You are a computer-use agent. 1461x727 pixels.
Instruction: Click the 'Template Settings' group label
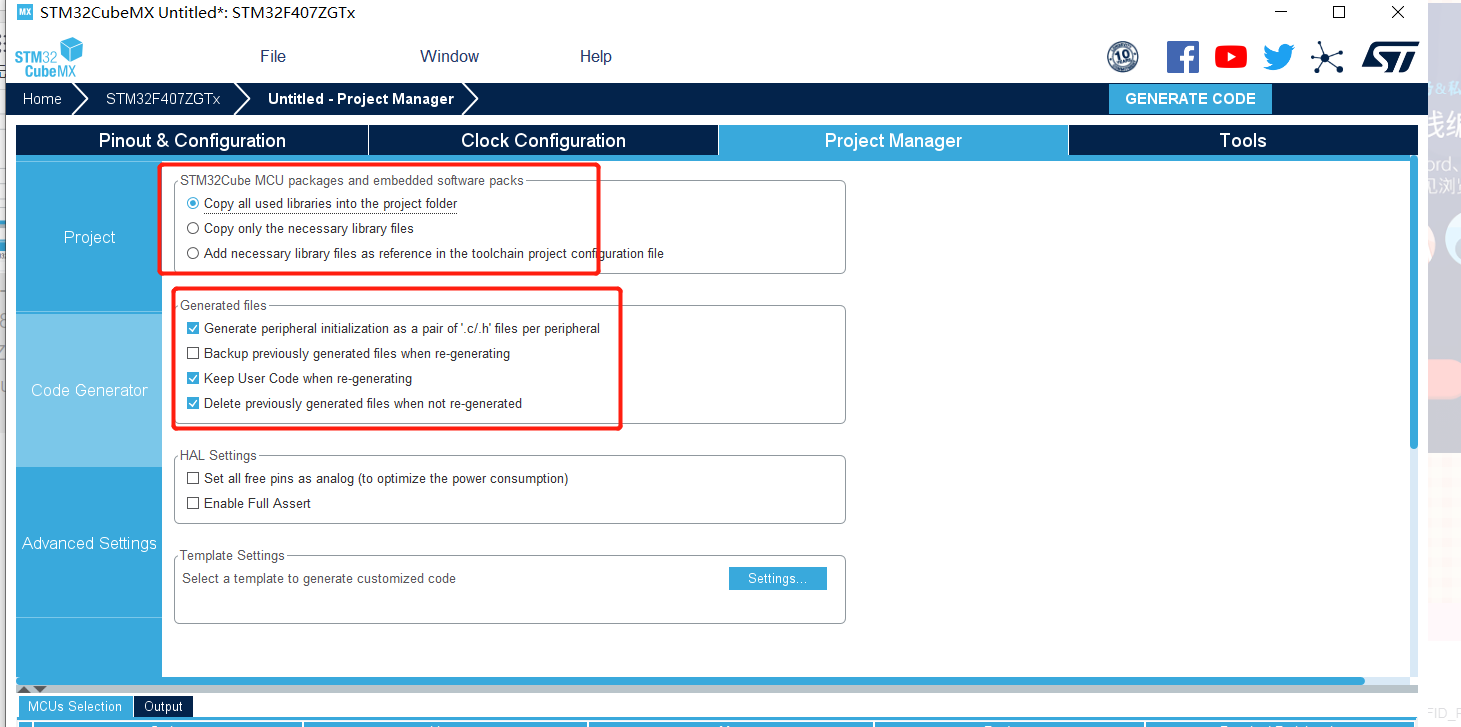click(232, 555)
